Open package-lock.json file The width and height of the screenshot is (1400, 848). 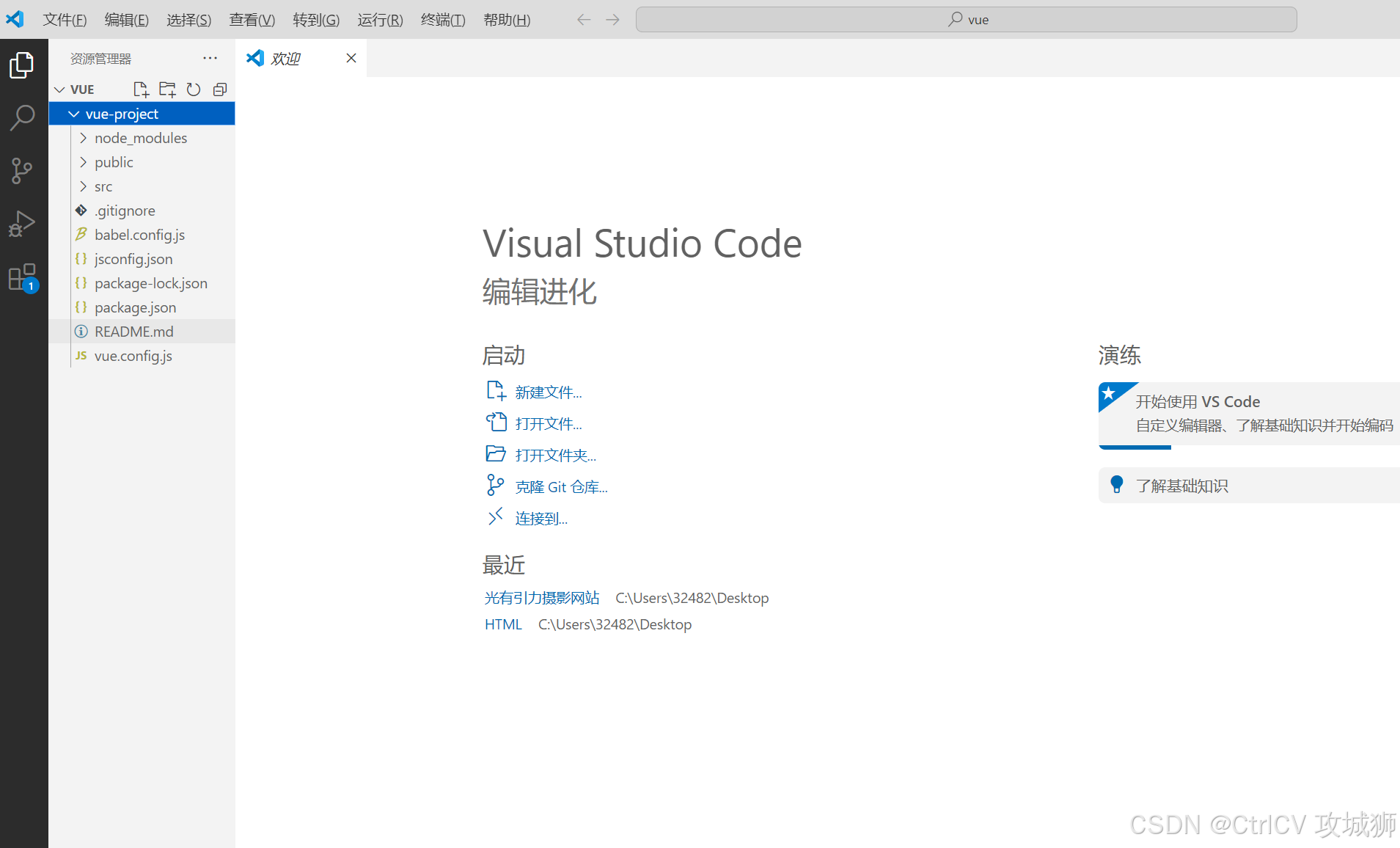pos(142,283)
